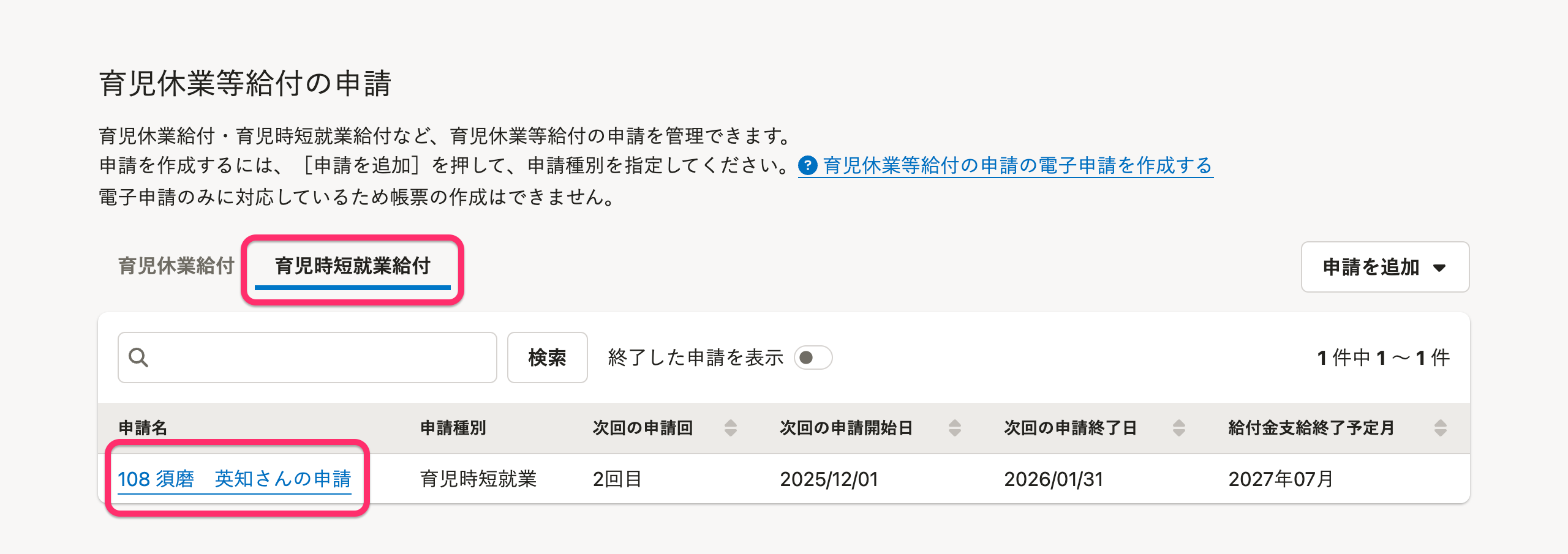The image size is (1568, 554).
Task: Toggle 終了した申請を表示 switch
Action: pyautogui.click(x=813, y=357)
